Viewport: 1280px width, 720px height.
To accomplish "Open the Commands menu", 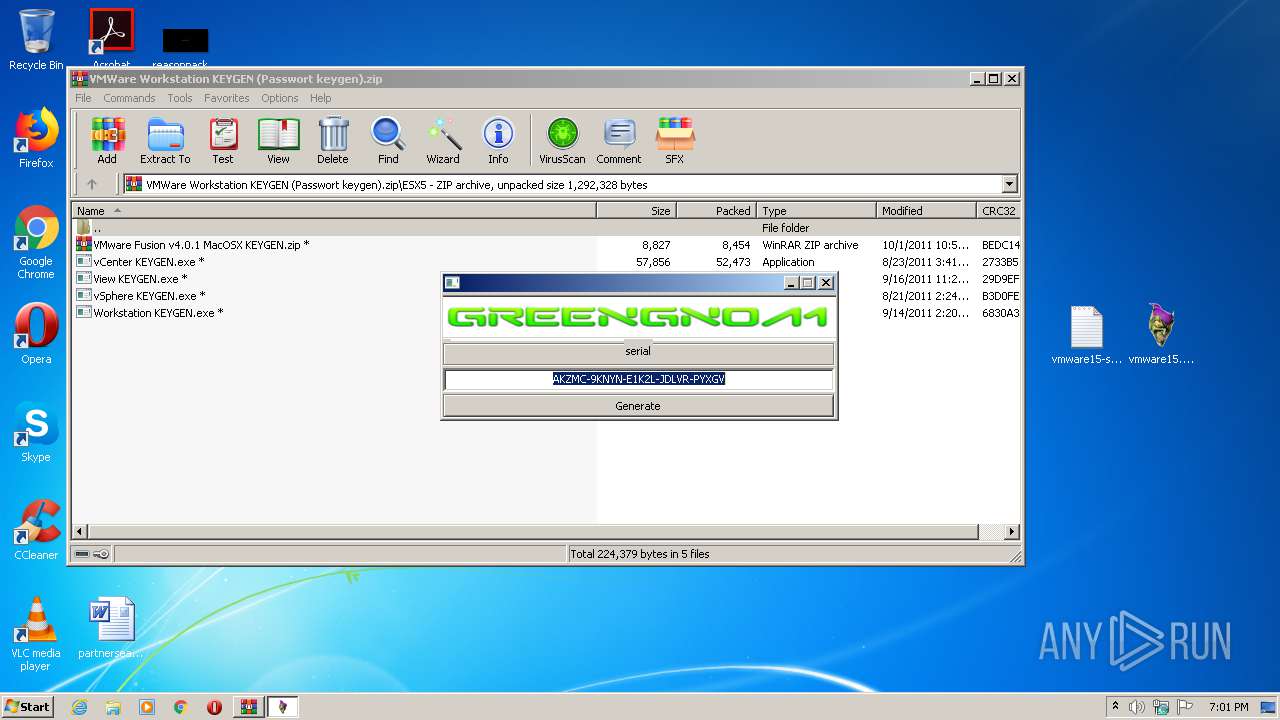I will pyautogui.click(x=129, y=98).
